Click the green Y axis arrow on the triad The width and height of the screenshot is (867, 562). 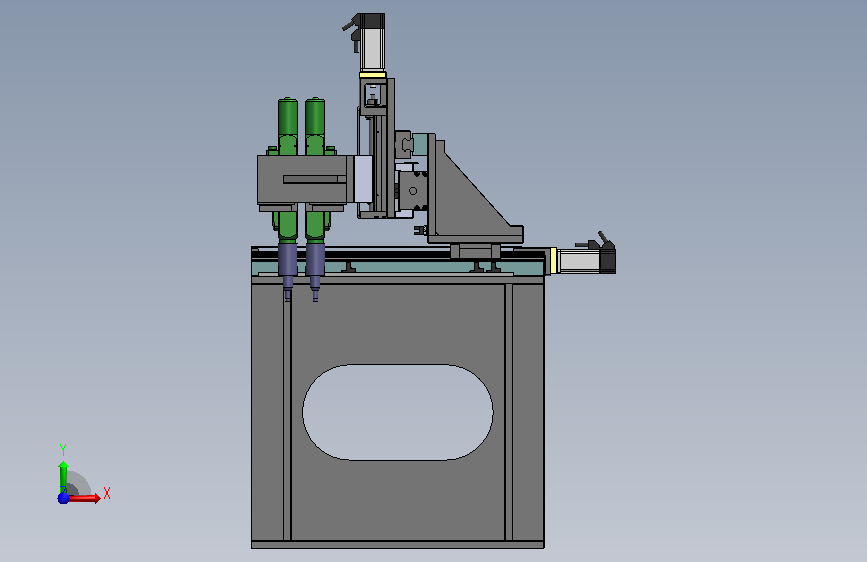pyautogui.click(x=63, y=476)
